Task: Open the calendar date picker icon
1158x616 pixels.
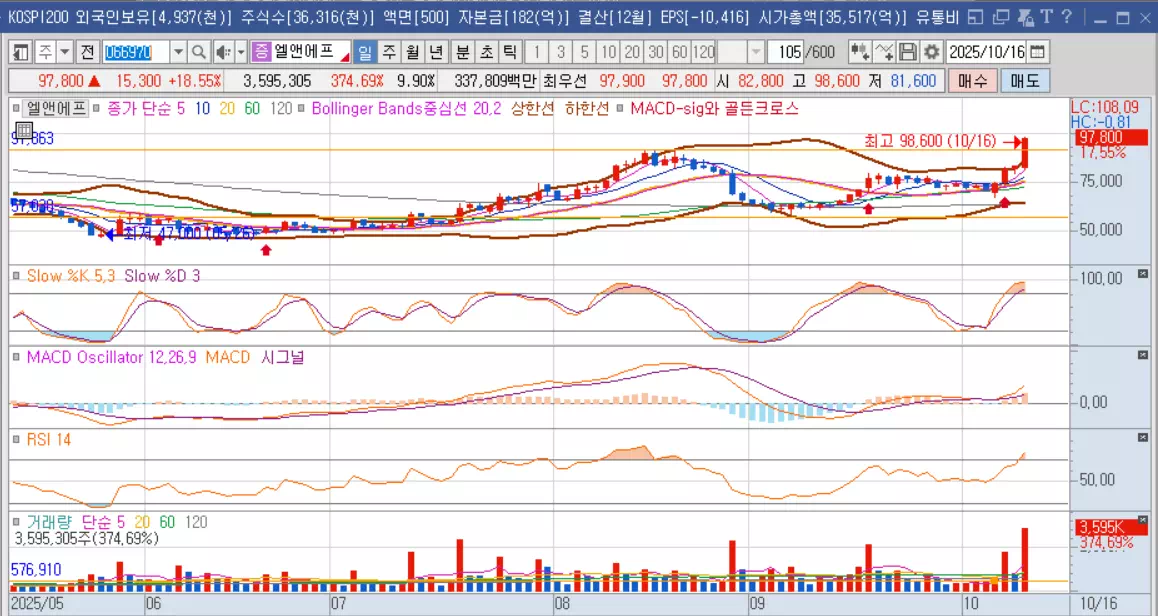Action: coord(1038,52)
